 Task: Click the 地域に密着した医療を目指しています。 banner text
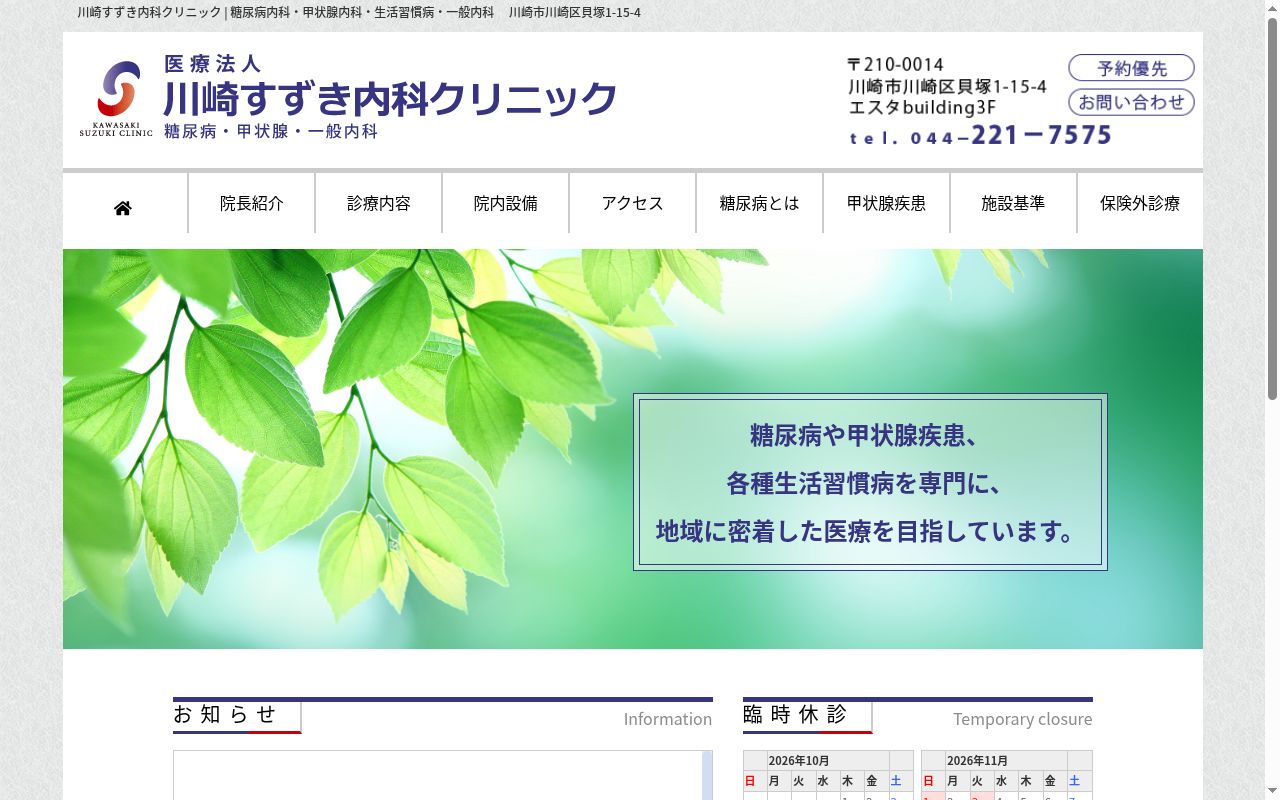(867, 531)
